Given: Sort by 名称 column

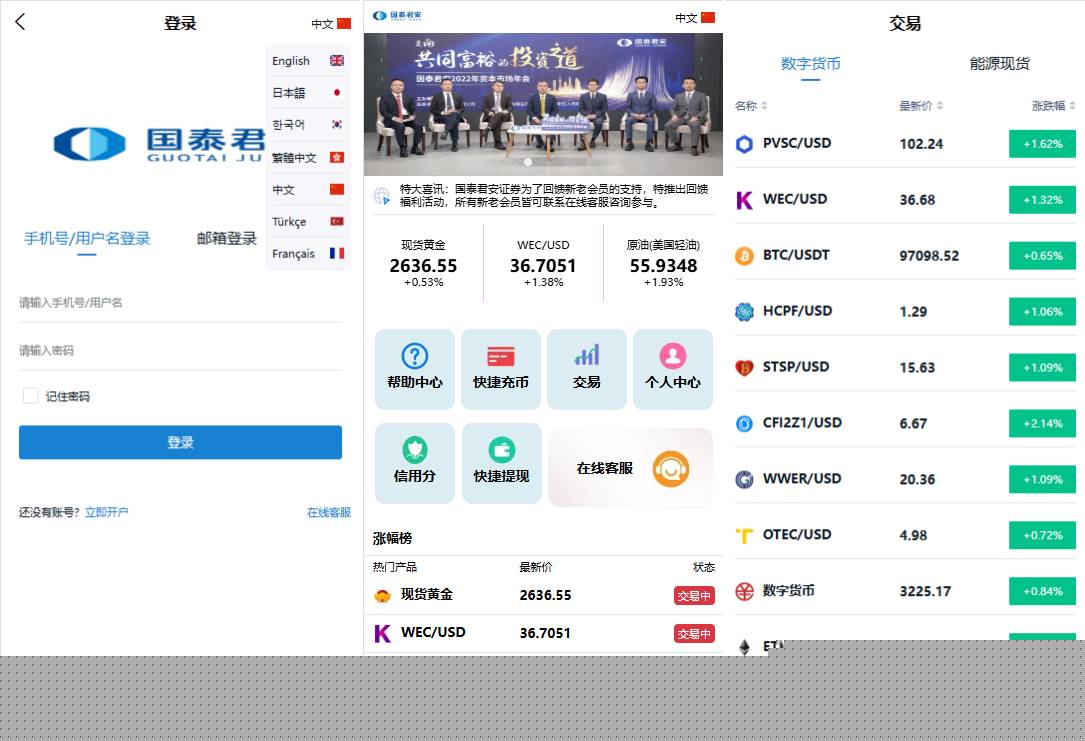Looking at the screenshot, I should point(751,106).
